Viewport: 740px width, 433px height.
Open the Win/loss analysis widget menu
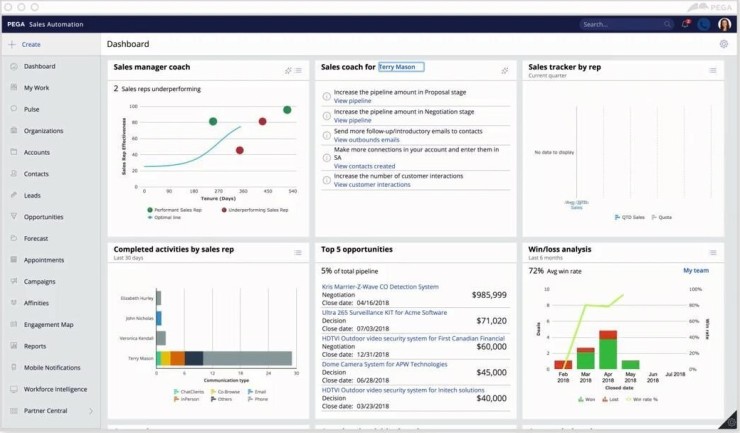point(713,253)
